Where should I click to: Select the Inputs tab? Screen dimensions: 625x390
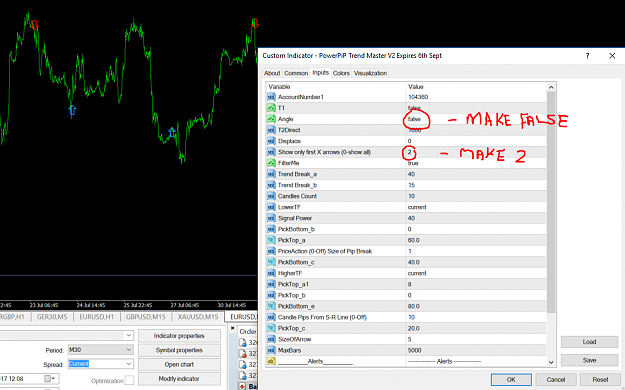(320, 73)
